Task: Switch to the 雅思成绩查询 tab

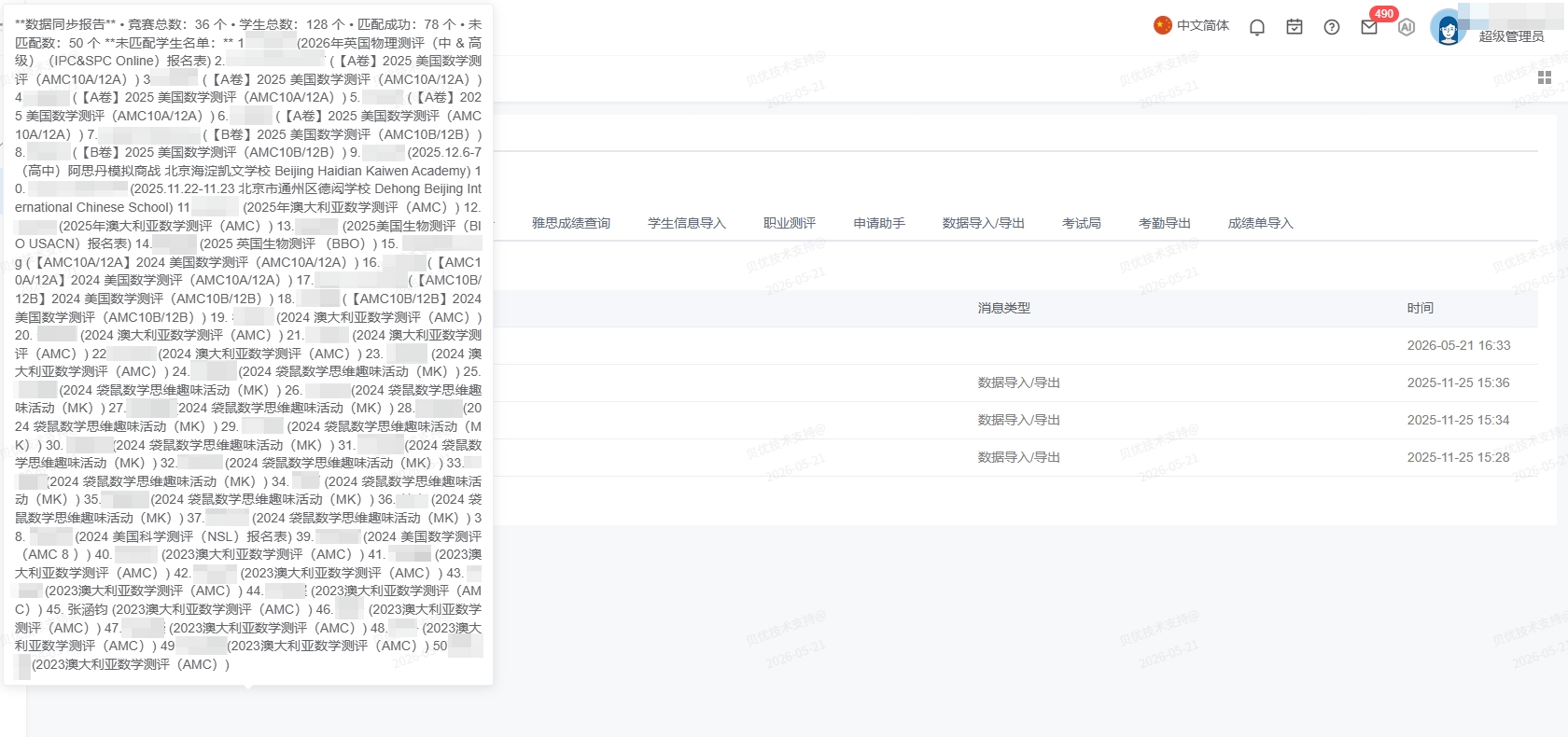Action: point(571,223)
